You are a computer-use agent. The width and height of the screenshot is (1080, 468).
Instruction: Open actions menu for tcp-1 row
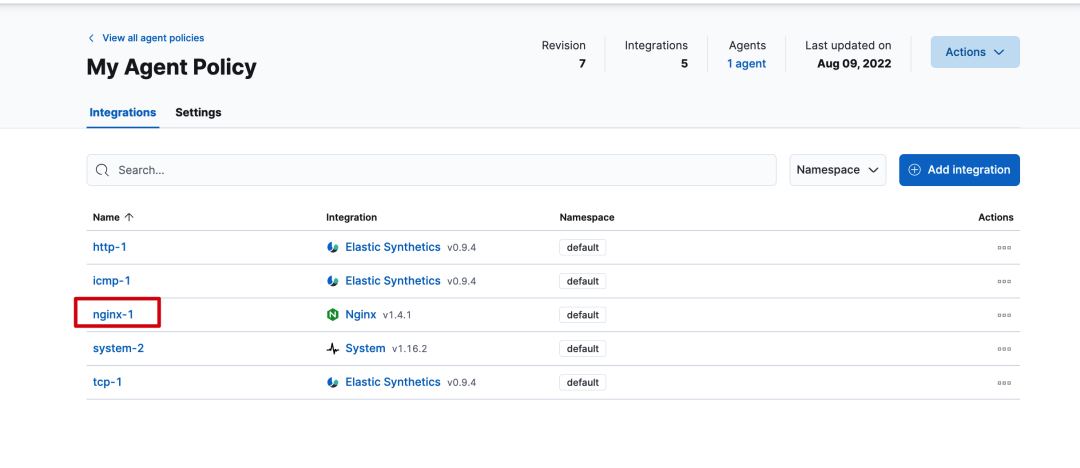[x=1004, y=383]
